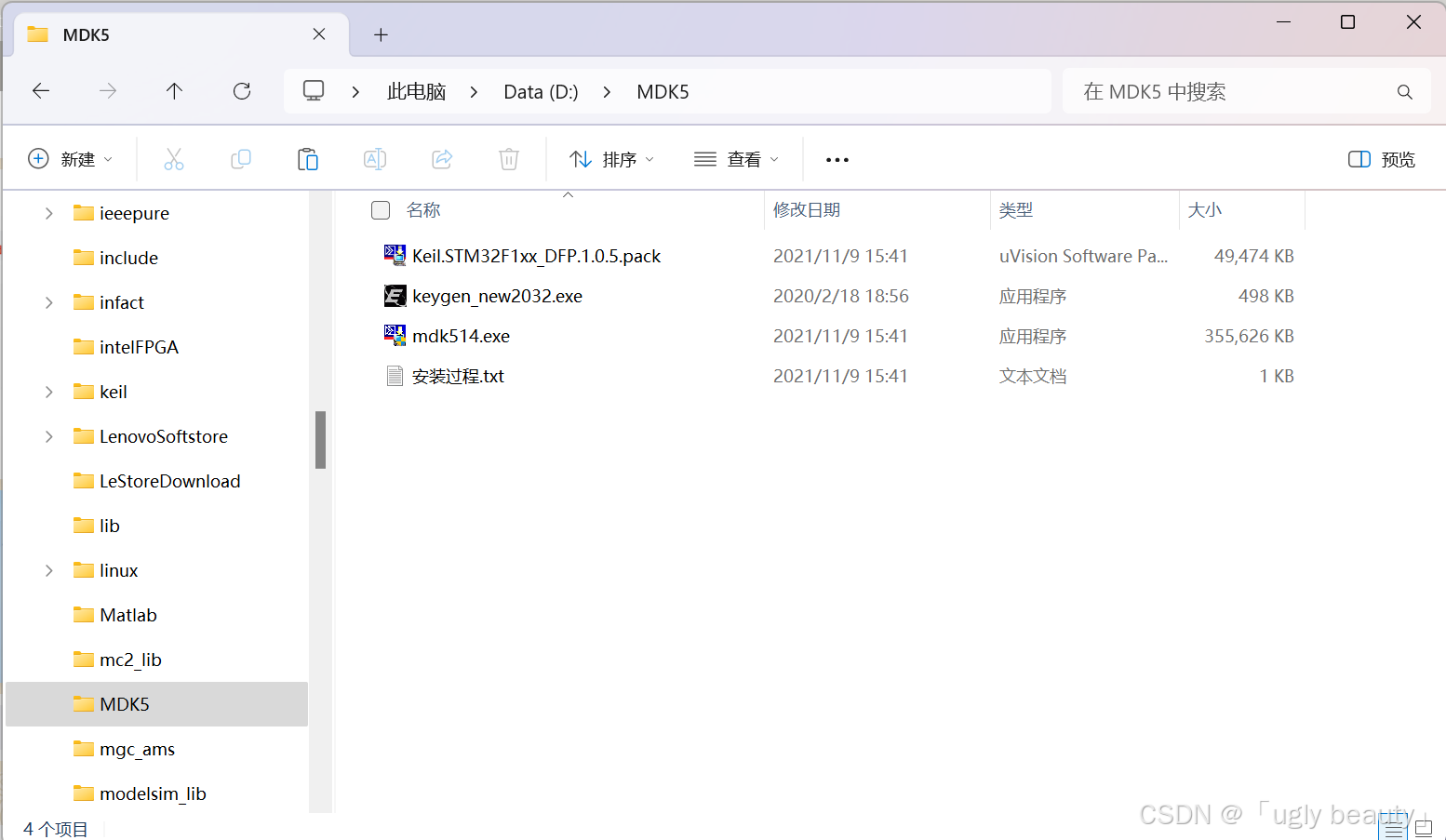The width and height of the screenshot is (1446, 840).
Task: Click the Rename icon in toolbar
Action: [x=375, y=159]
